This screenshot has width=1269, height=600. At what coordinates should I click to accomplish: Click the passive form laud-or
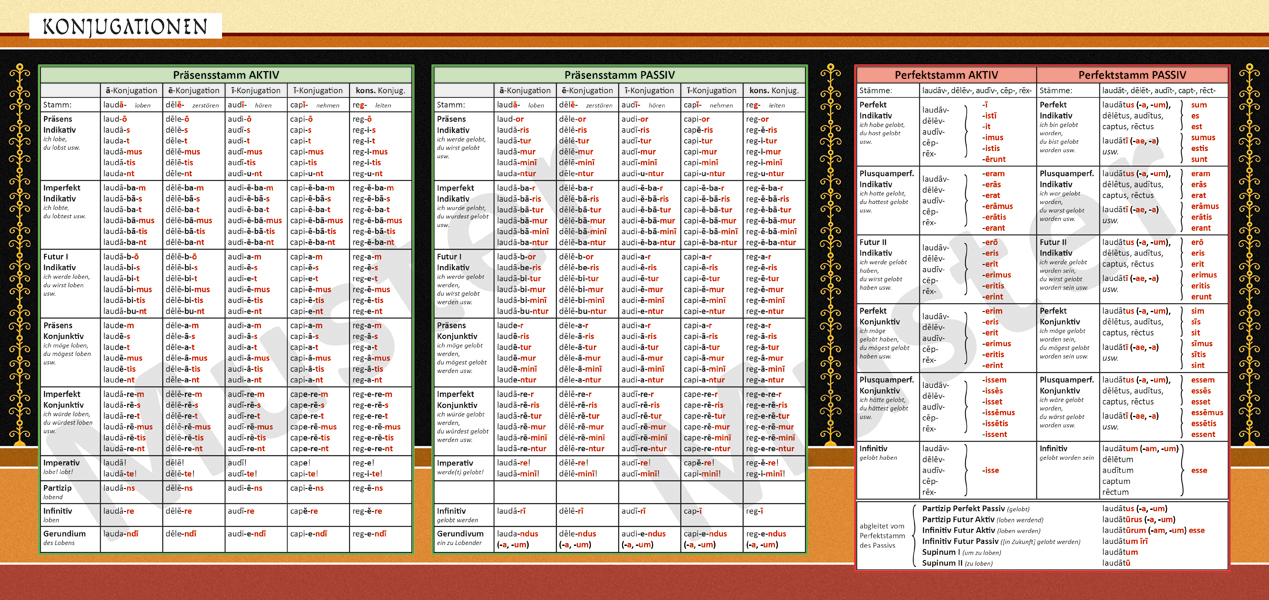(x=511, y=120)
